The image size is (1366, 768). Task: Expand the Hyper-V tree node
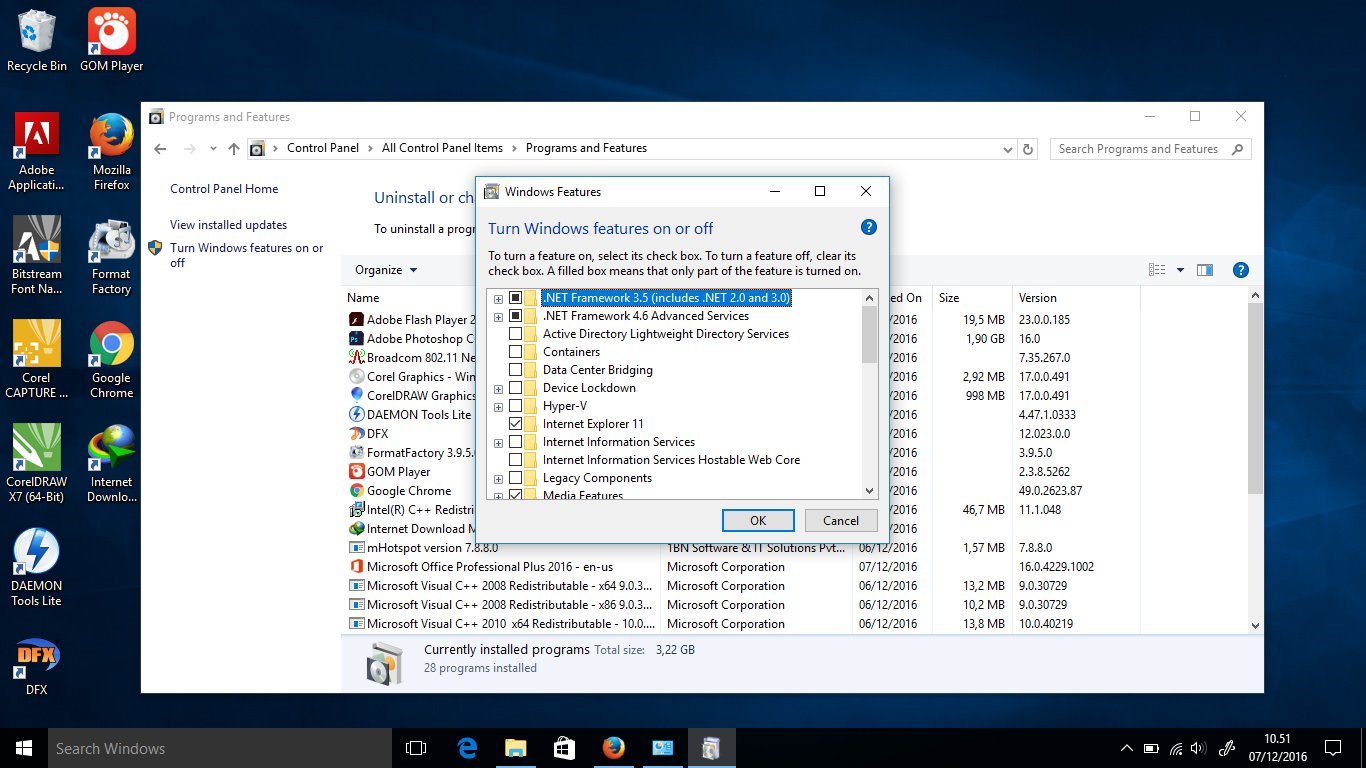[499, 406]
